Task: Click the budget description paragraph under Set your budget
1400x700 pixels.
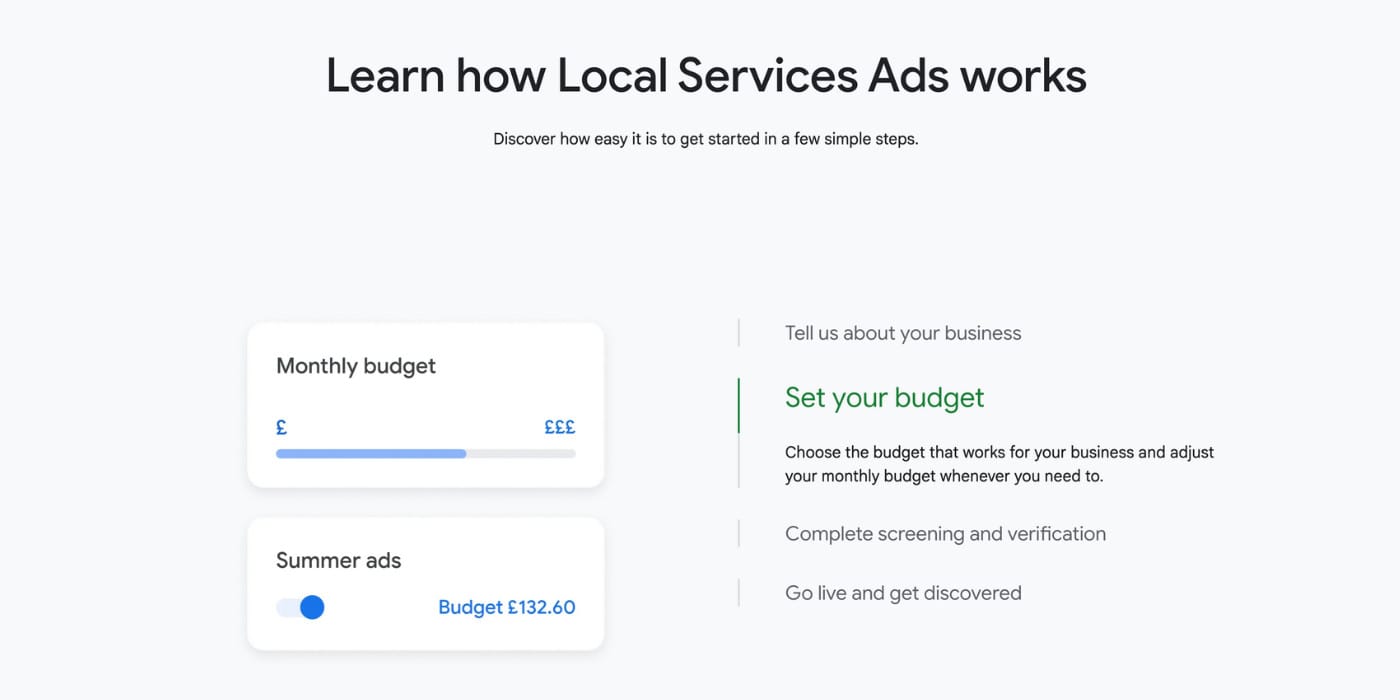Action: tap(999, 463)
